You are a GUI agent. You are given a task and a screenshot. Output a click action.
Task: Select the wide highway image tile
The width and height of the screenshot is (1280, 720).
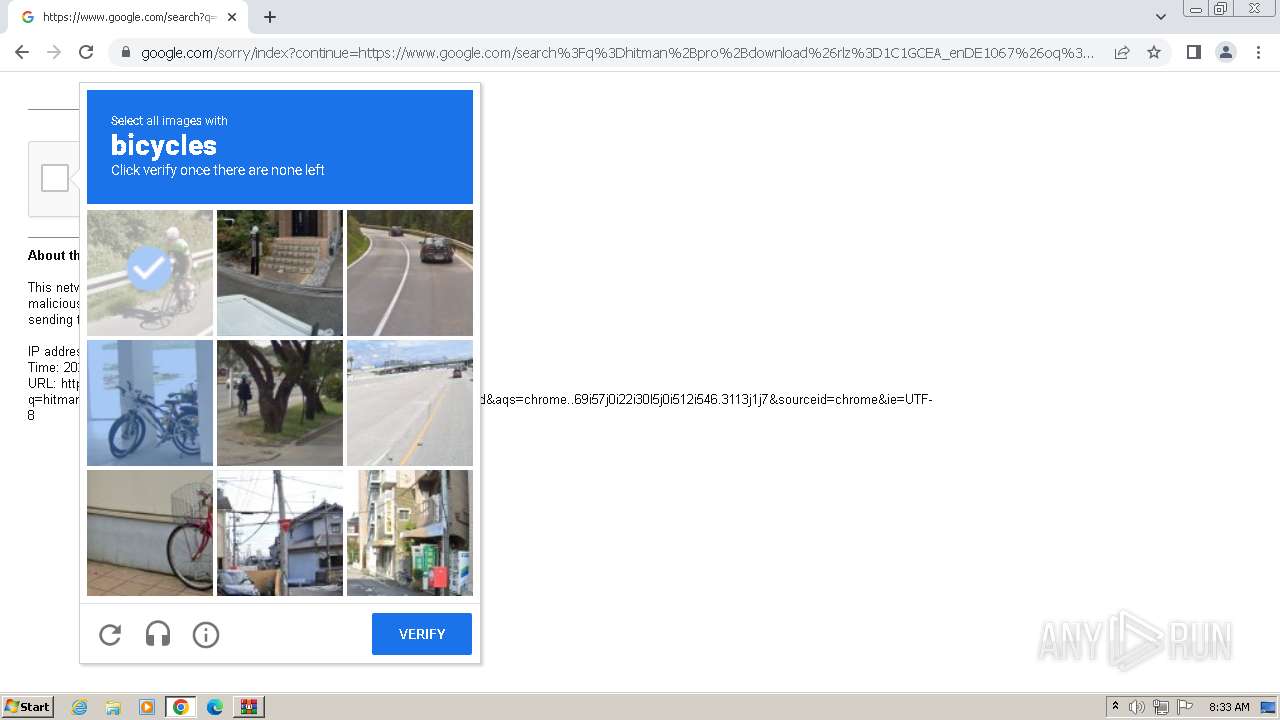[410, 403]
